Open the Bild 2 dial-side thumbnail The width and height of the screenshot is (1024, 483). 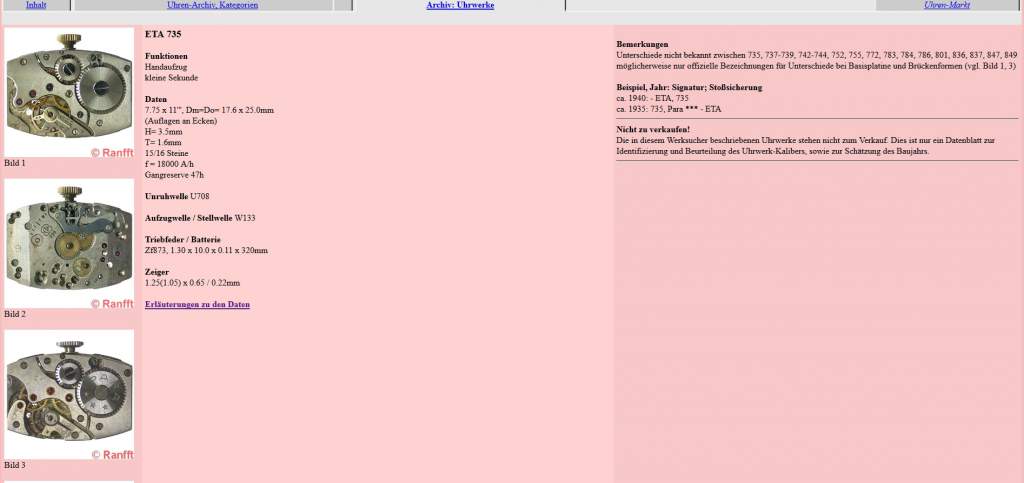[x=69, y=243]
